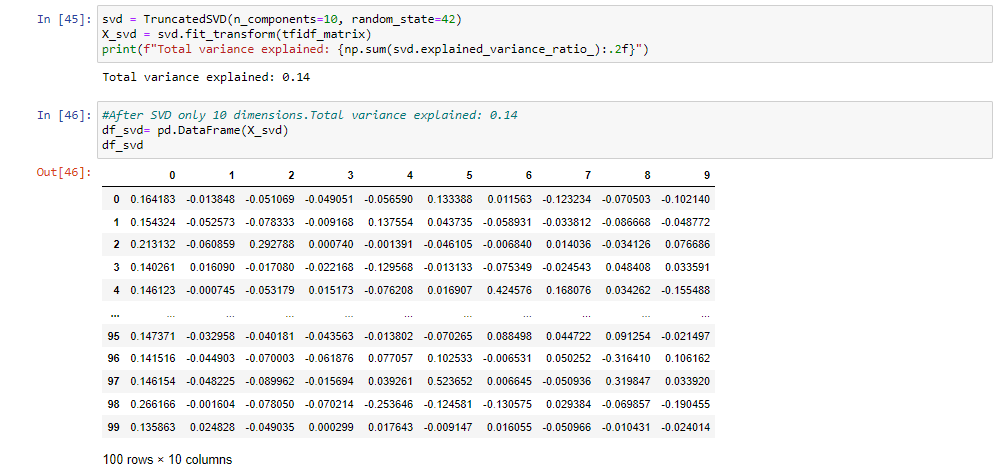Click cell value 0.135863

tap(153, 427)
